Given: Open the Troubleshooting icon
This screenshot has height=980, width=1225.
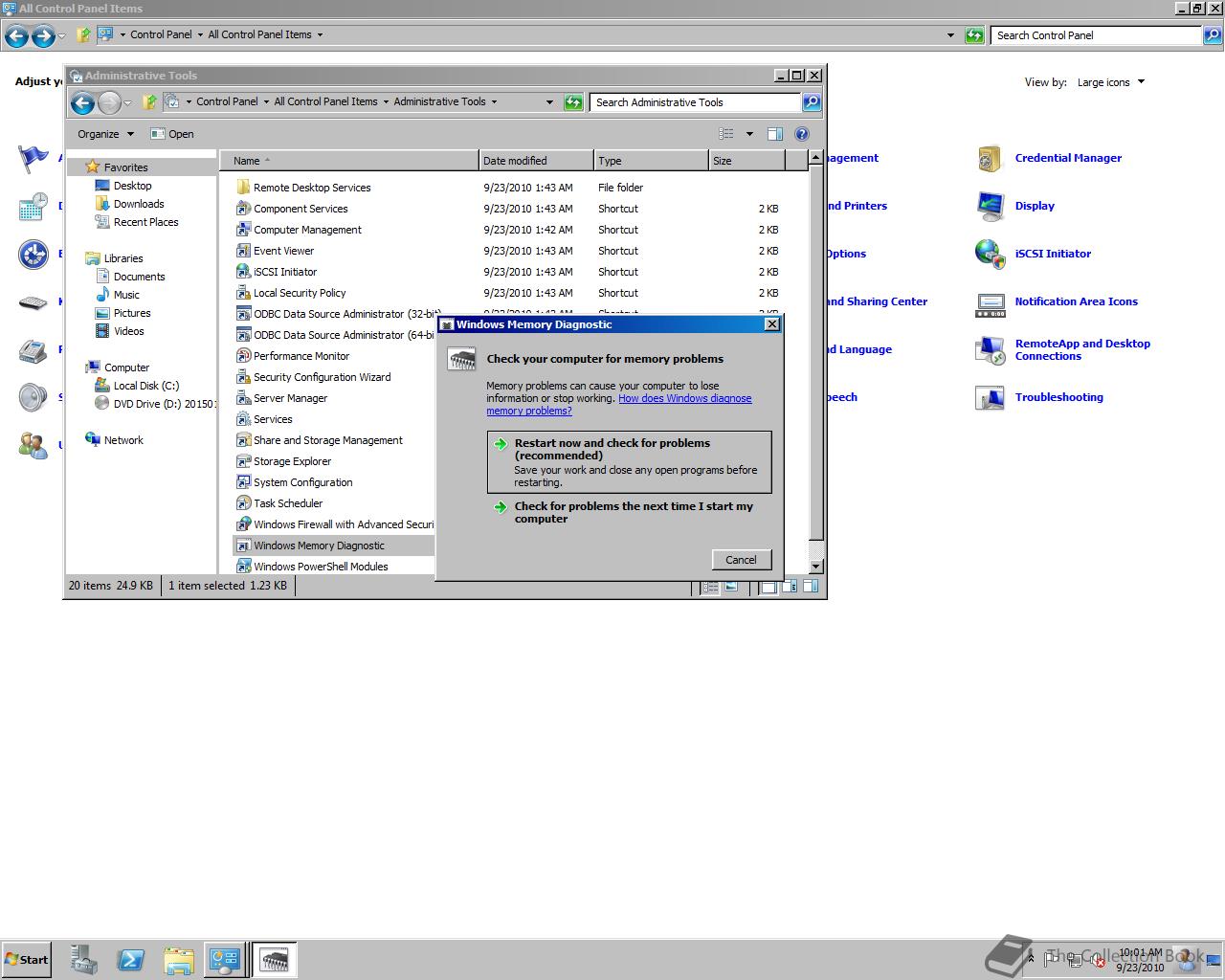Looking at the screenshot, I should pyautogui.click(x=990, y=397).
